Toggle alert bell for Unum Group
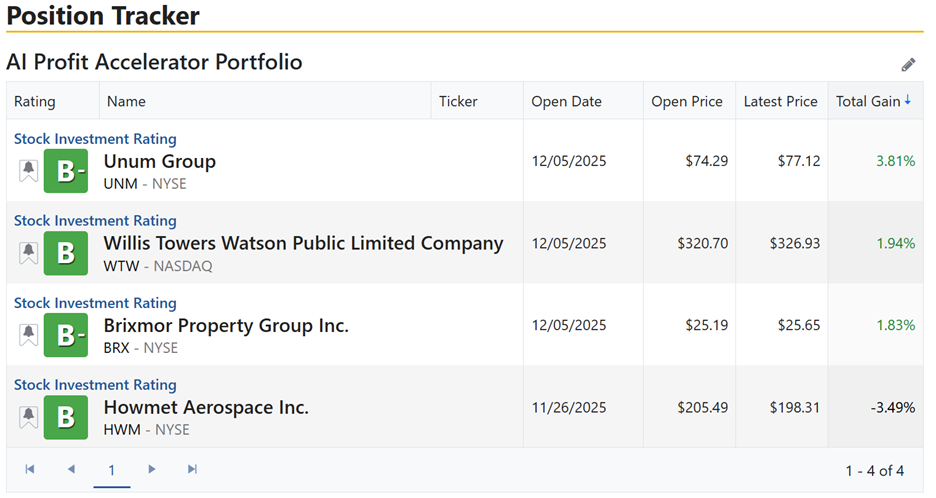 [28, 171]
